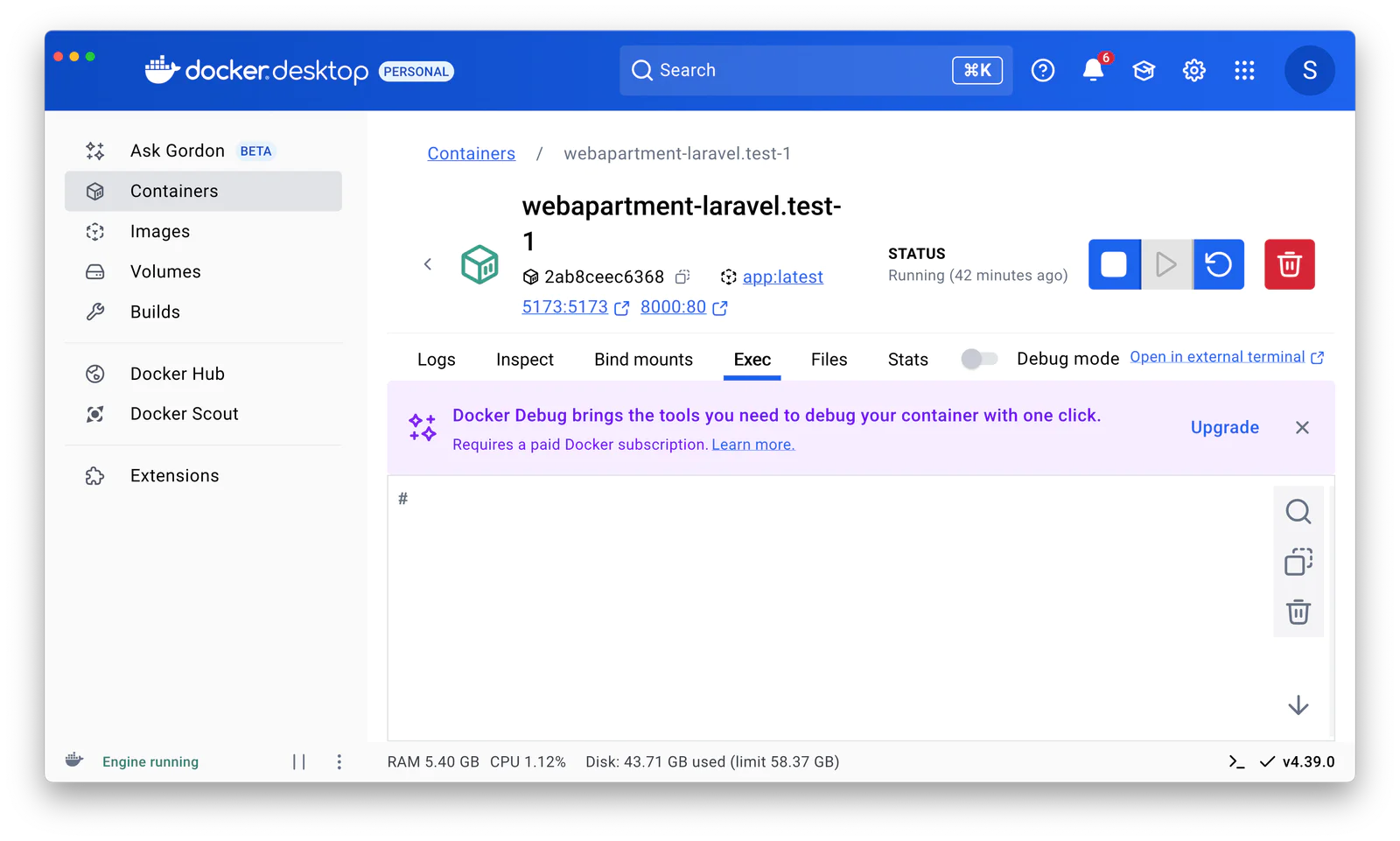Open the user account avatar S
Screen dimensions: 1400x841
click(x=1310, y=70)
